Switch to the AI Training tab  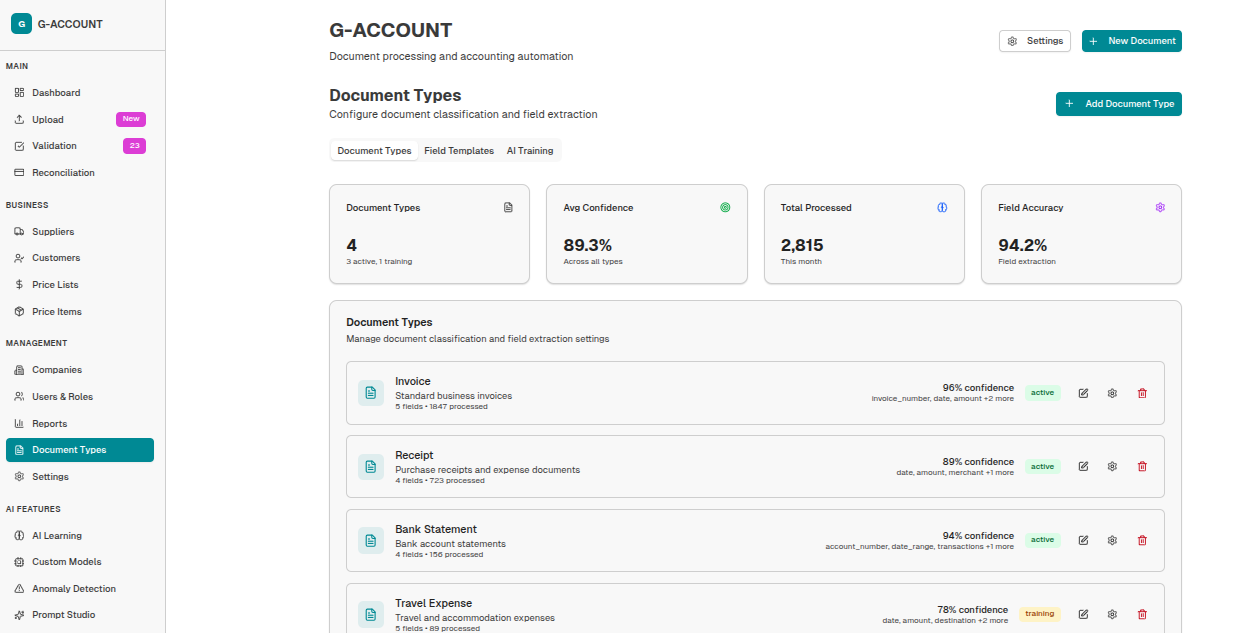(x=529, y=151)
